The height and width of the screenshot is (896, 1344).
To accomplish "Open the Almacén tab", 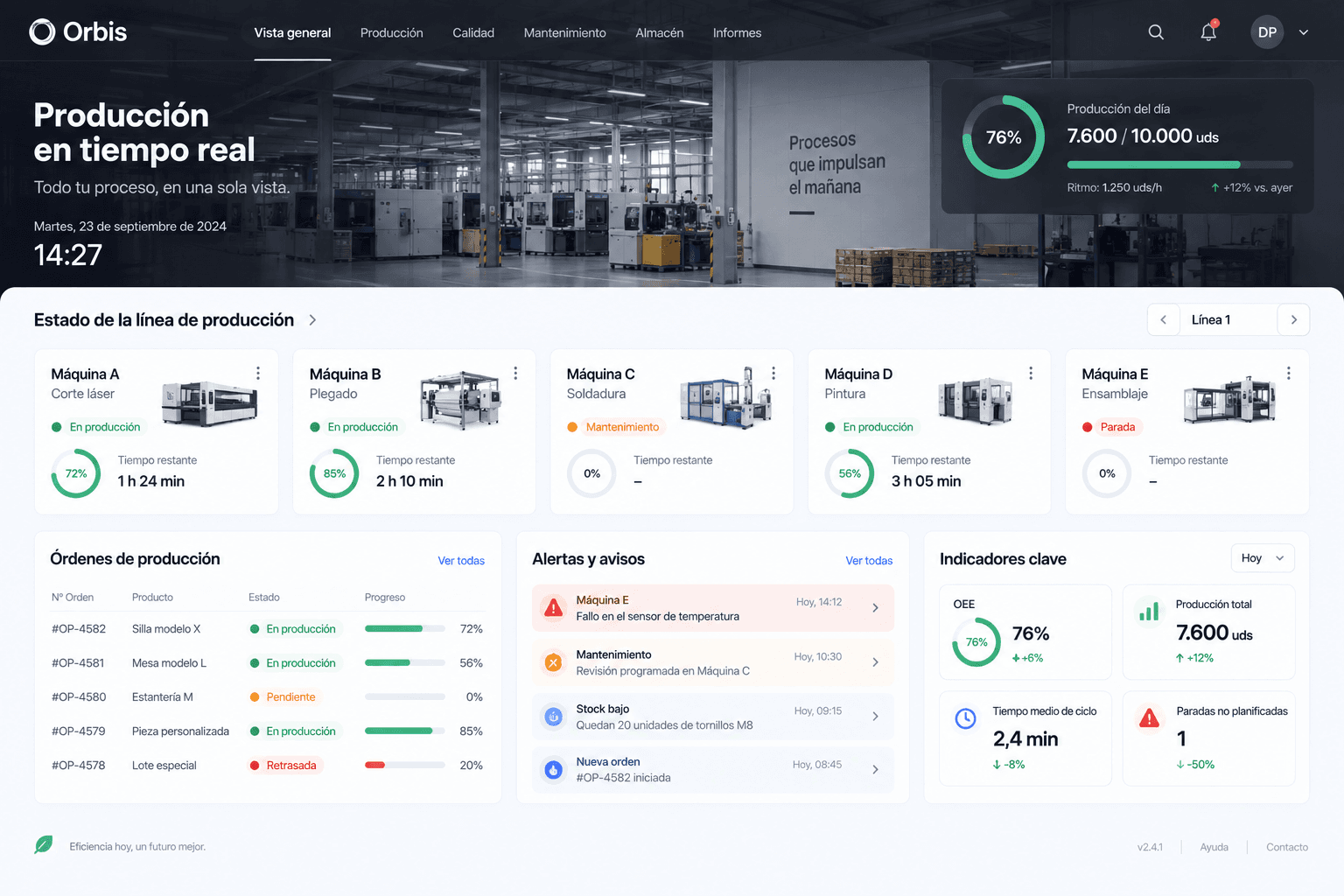I will coord(660,32).
